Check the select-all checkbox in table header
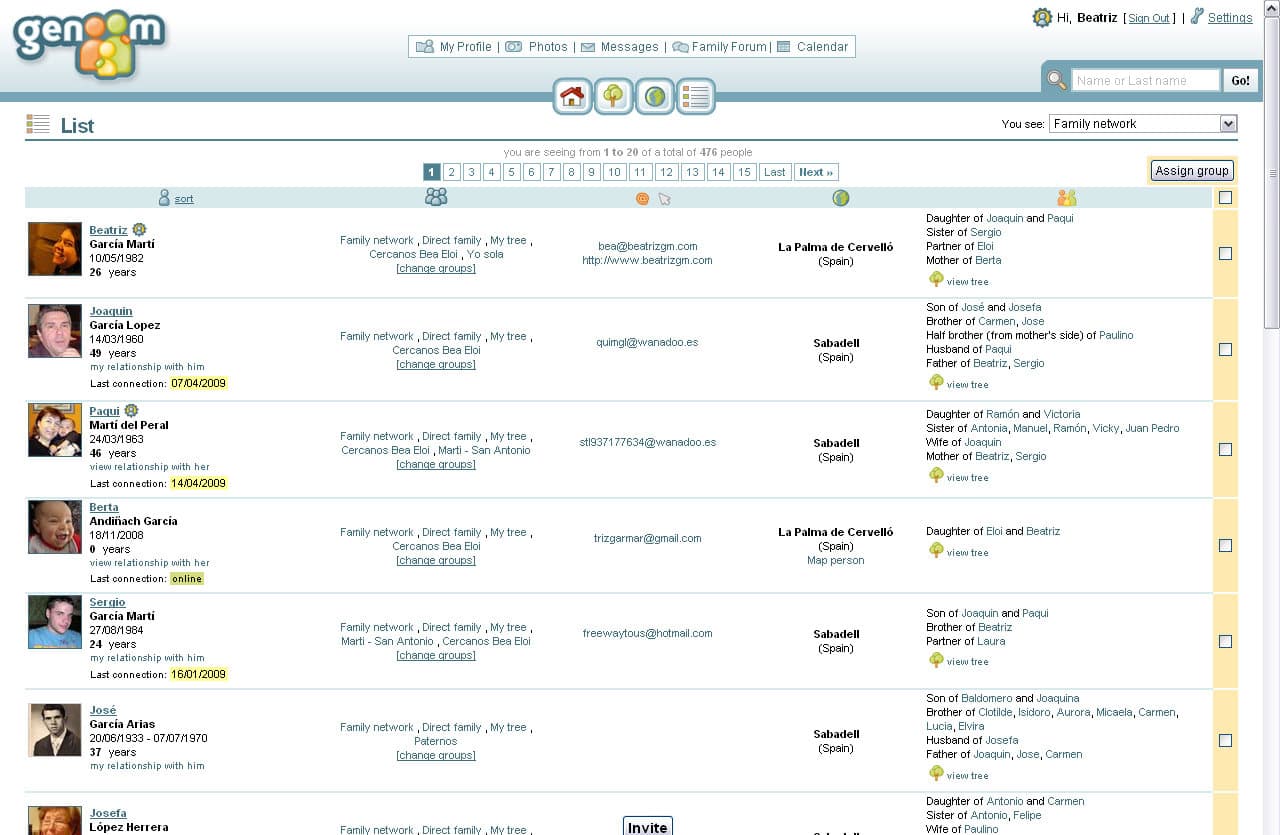The image size is (1280, 835). pyautogui.click(x=1225, y=198)
